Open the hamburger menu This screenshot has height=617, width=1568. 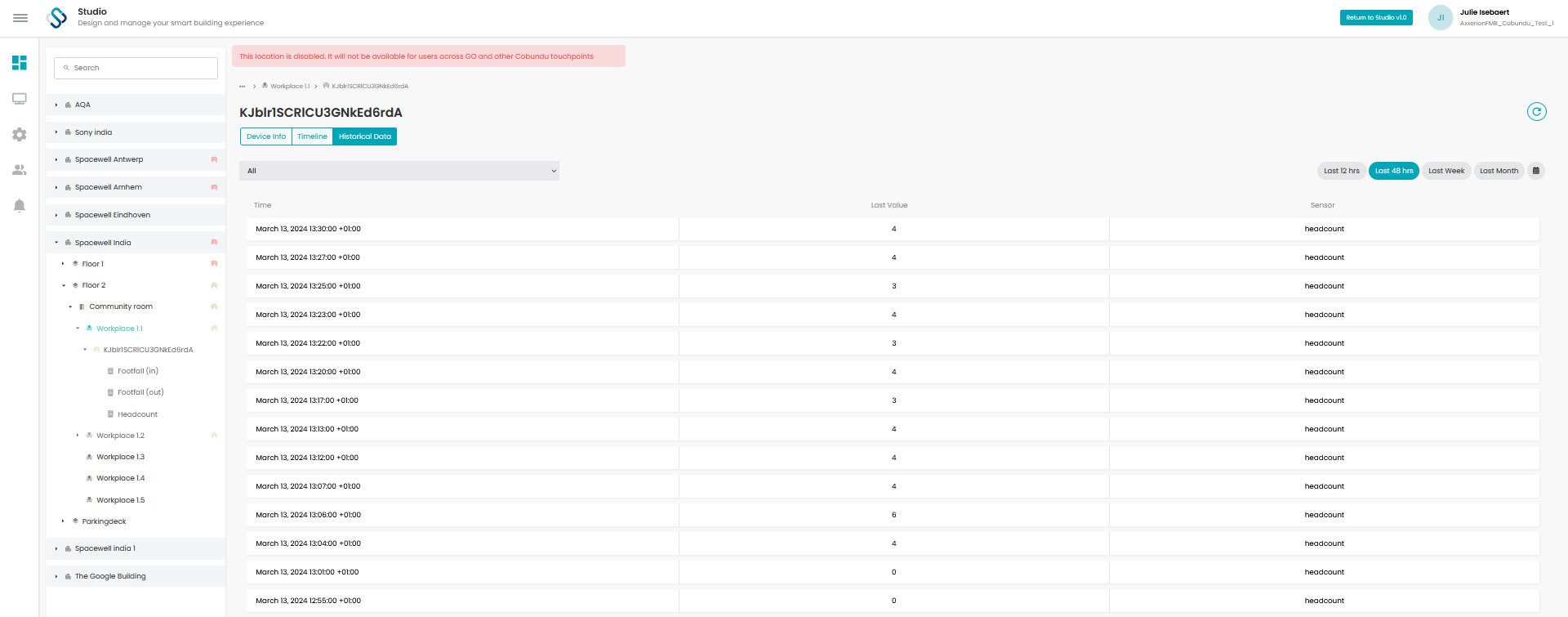(20, 17)
